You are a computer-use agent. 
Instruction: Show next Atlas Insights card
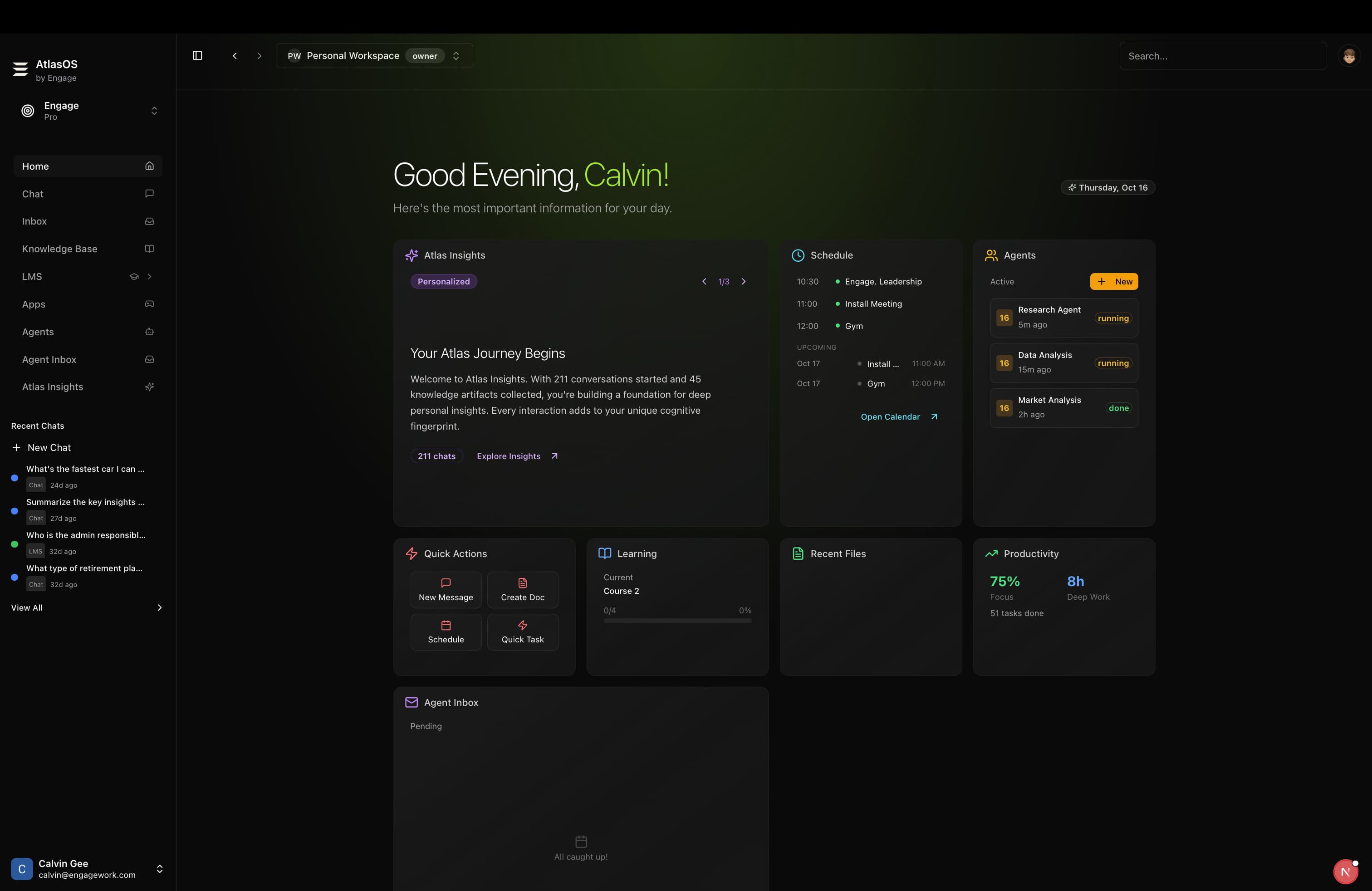pos(744,281)
